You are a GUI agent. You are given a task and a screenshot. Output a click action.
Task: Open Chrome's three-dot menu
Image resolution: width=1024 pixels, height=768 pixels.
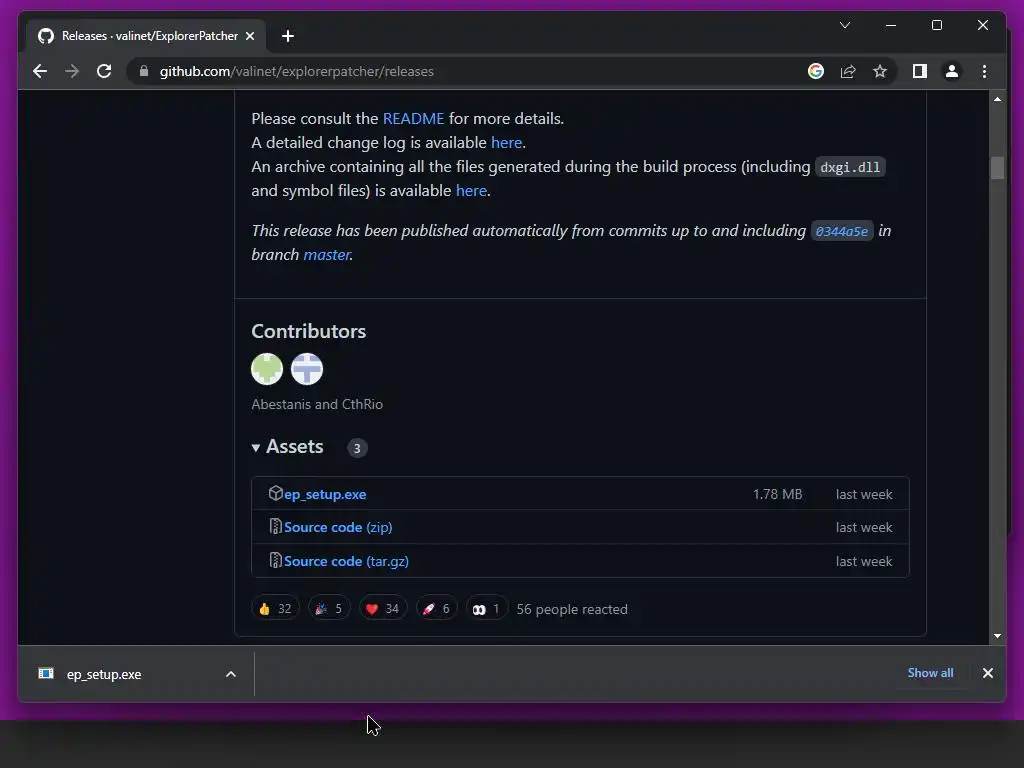coord(984,71)
